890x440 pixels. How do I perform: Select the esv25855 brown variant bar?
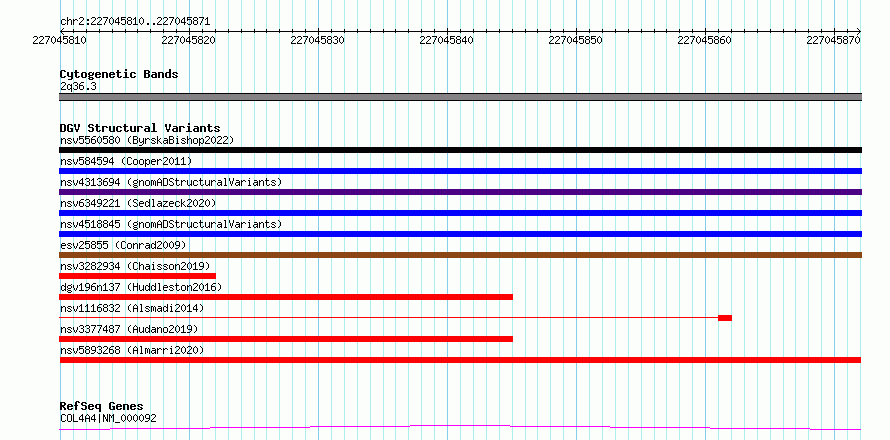pos(460,255)
